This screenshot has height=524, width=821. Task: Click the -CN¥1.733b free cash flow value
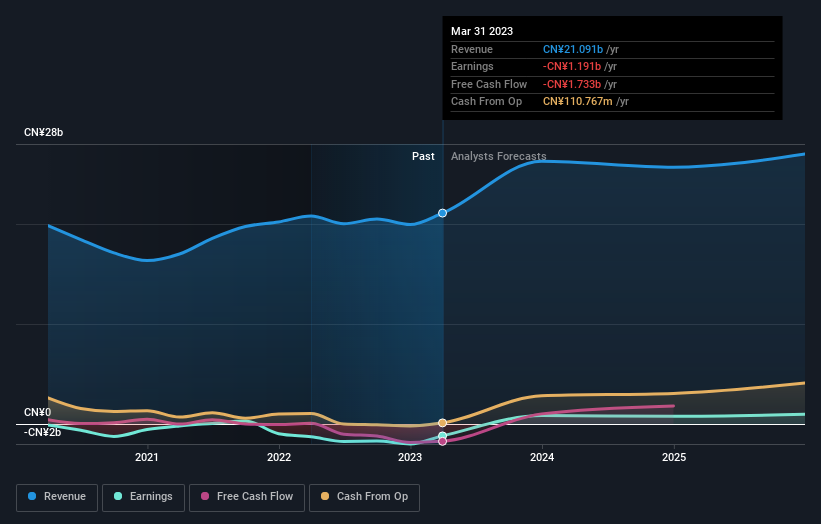(572, 84)
